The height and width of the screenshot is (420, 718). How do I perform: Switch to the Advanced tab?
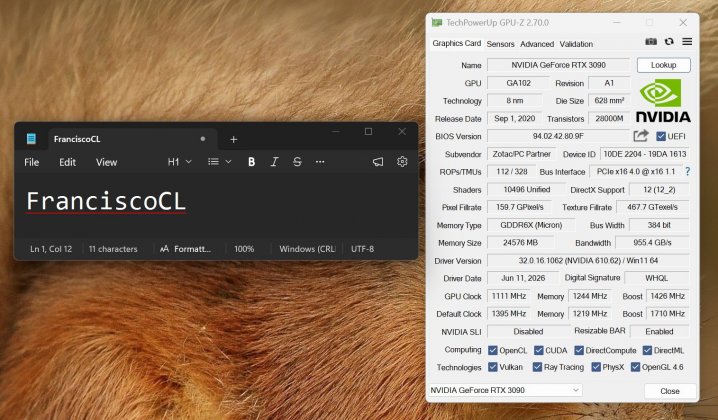coord(537,44)
